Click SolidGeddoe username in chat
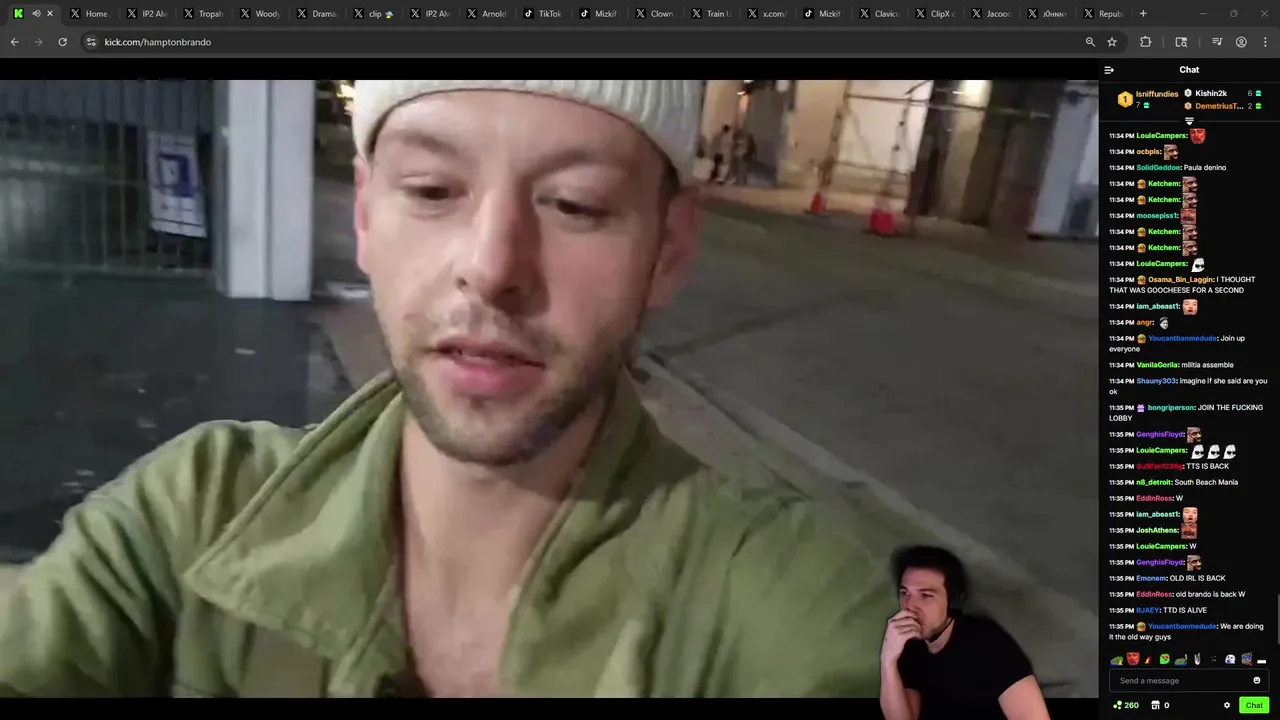1280x720 pixels. 1158,168
